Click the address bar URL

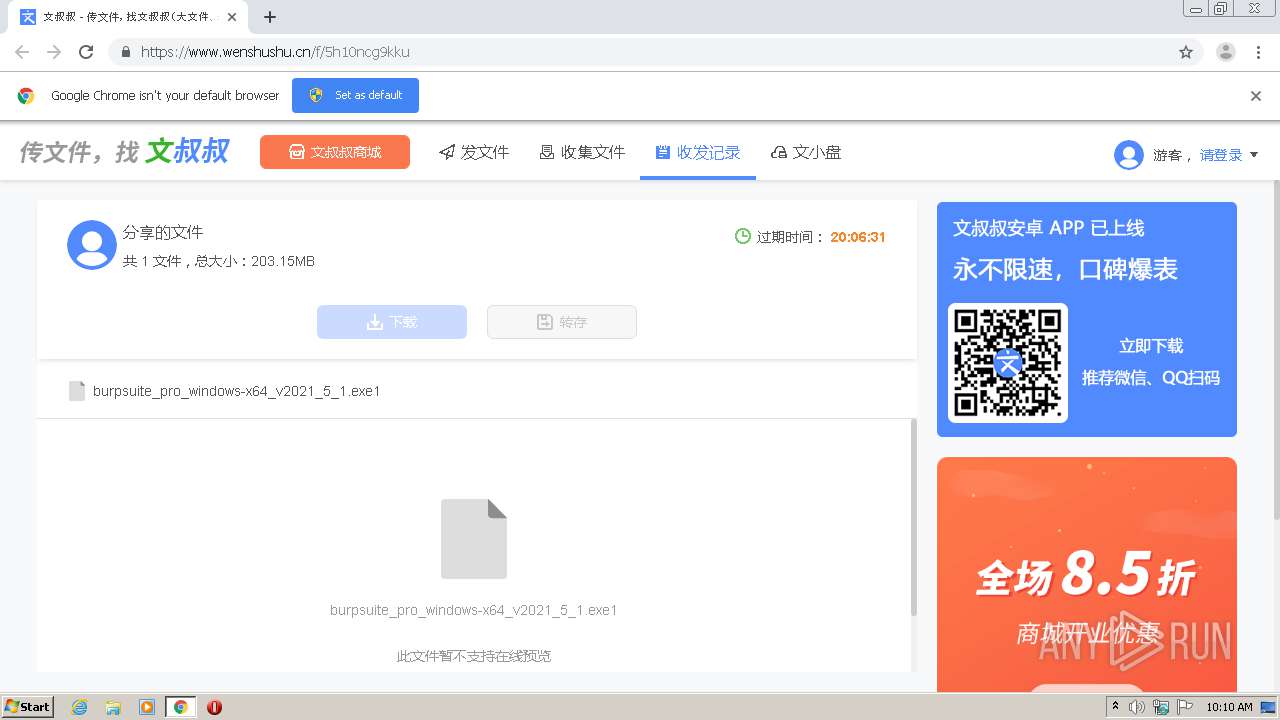[x=275, y=52]
